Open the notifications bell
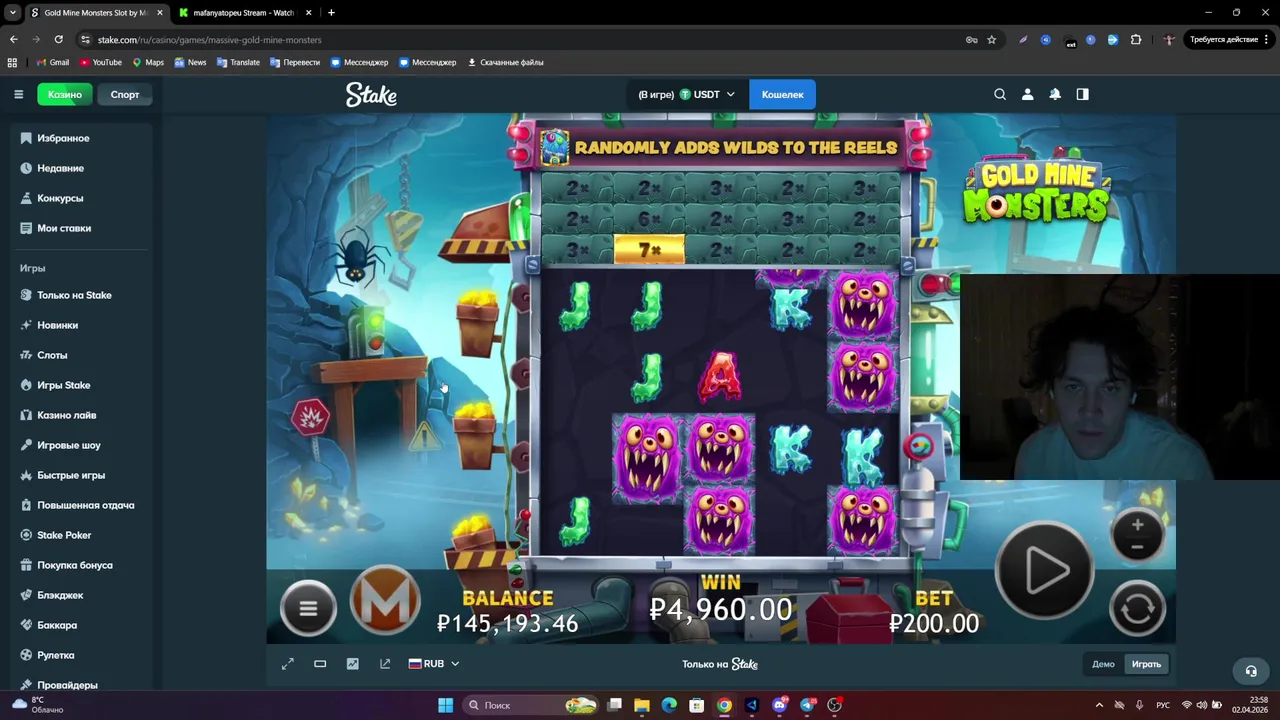 pos(1055,94)
